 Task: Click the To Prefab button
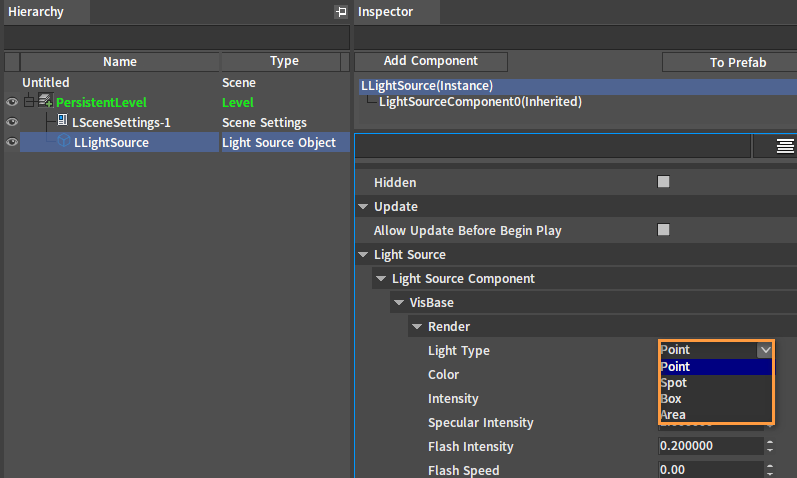[738, 62]
